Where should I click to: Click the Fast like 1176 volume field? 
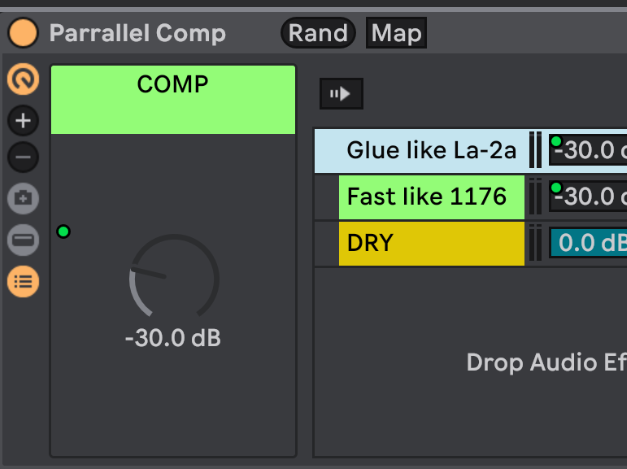point(588,197)
